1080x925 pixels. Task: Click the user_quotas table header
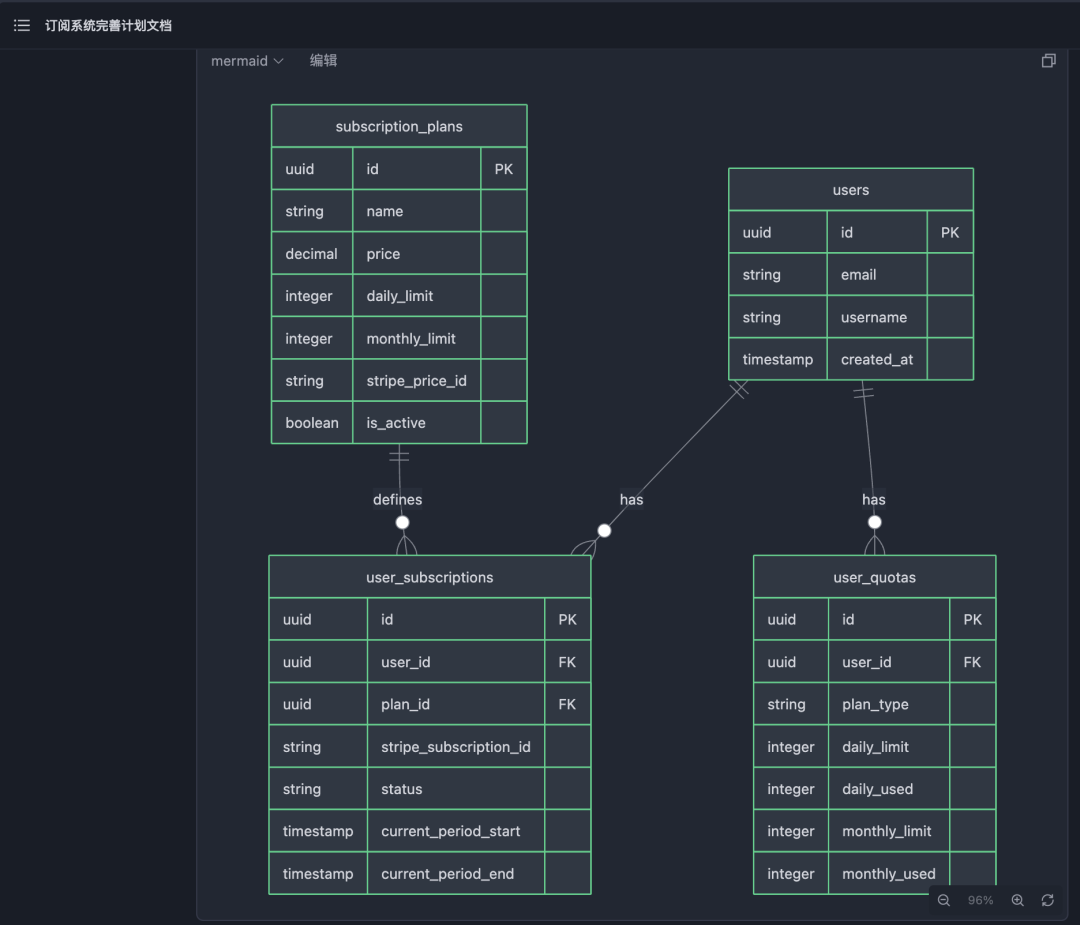coord(874,577)
